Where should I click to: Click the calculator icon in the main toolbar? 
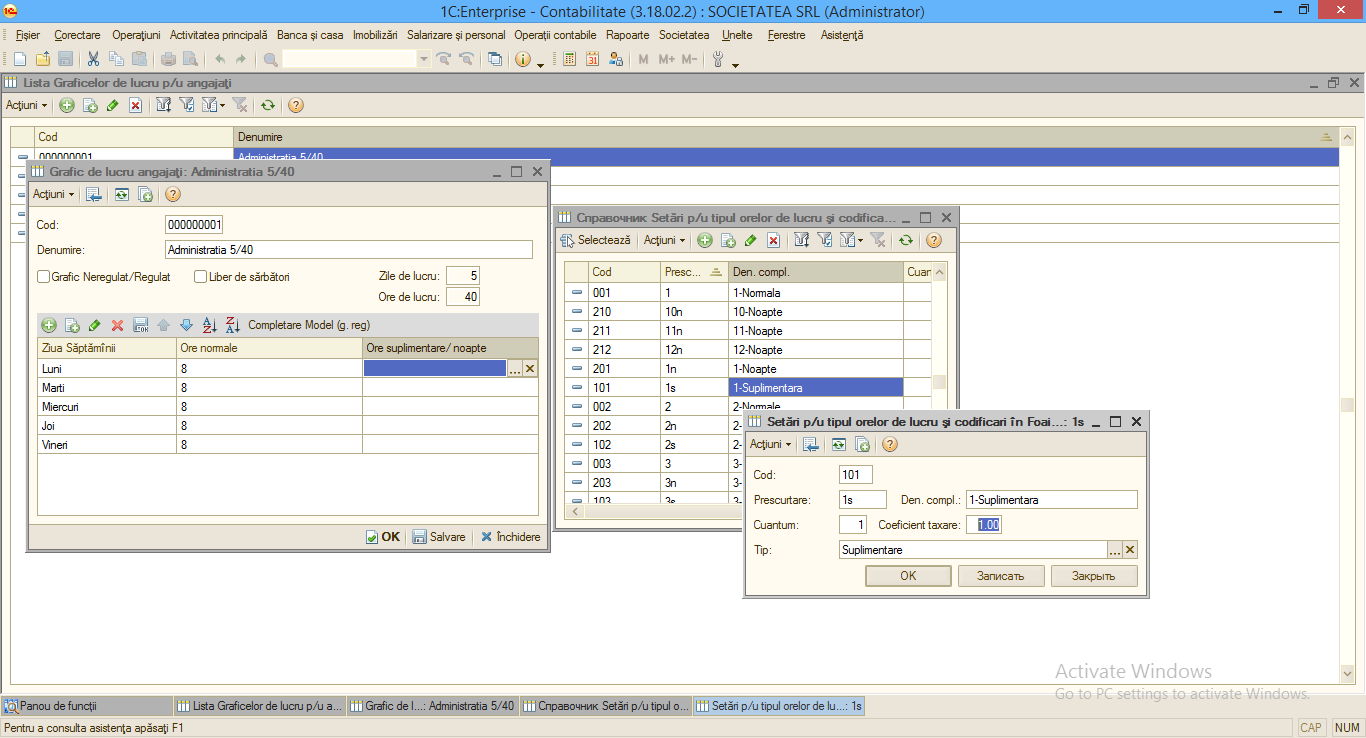[x=569, y=59]
